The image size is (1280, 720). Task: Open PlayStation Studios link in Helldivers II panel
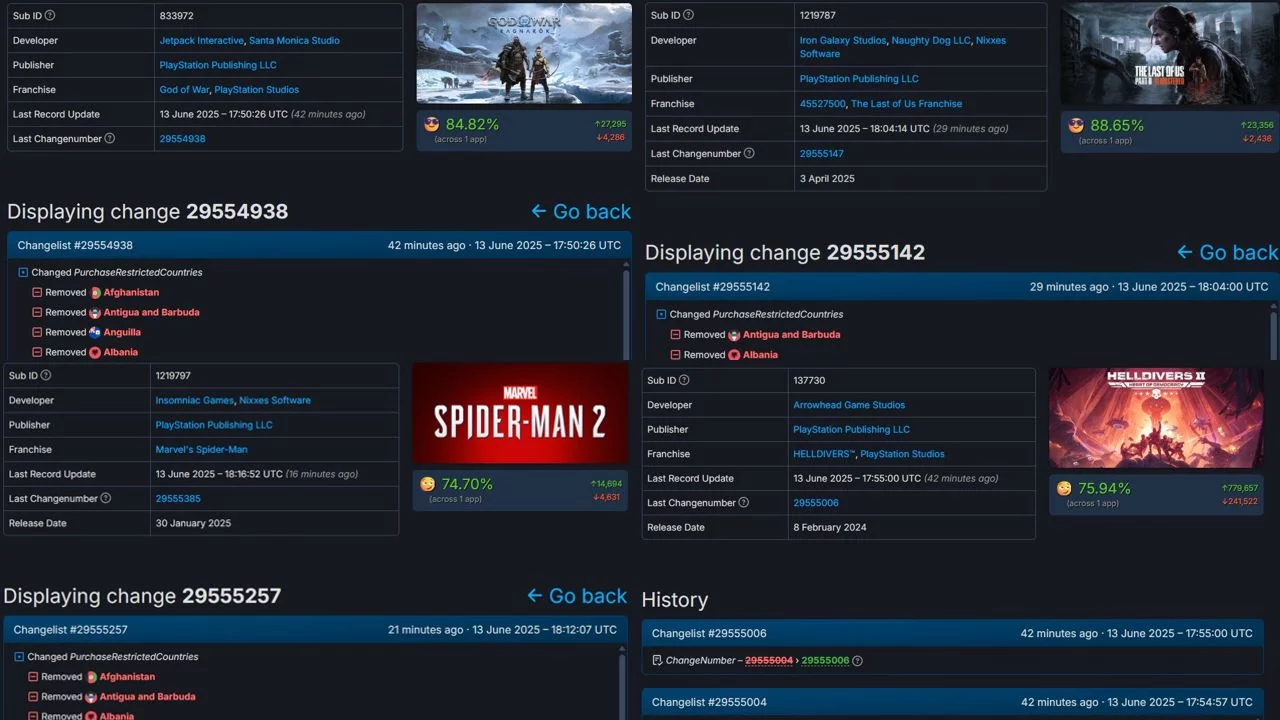click(903, 454)
